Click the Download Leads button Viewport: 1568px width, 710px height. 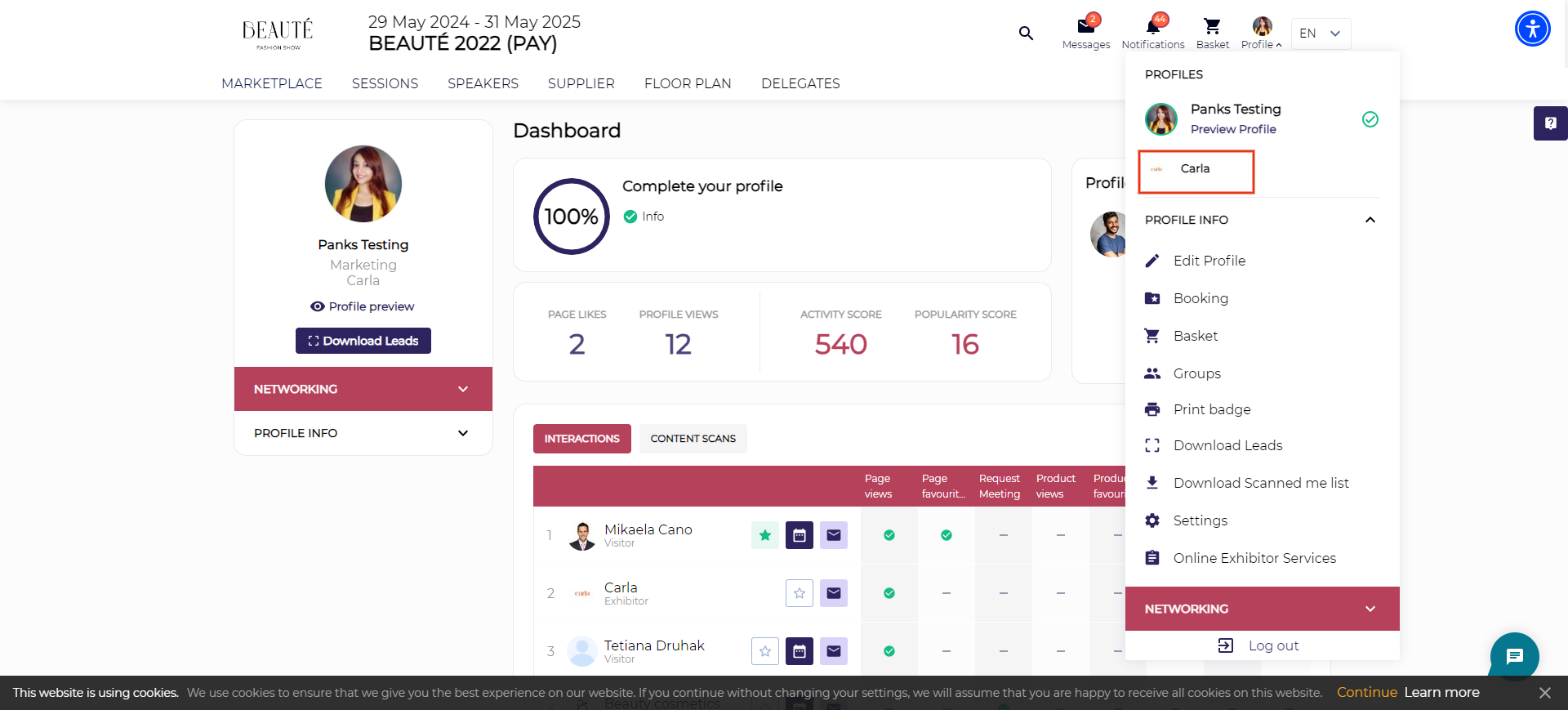[363, 341]
